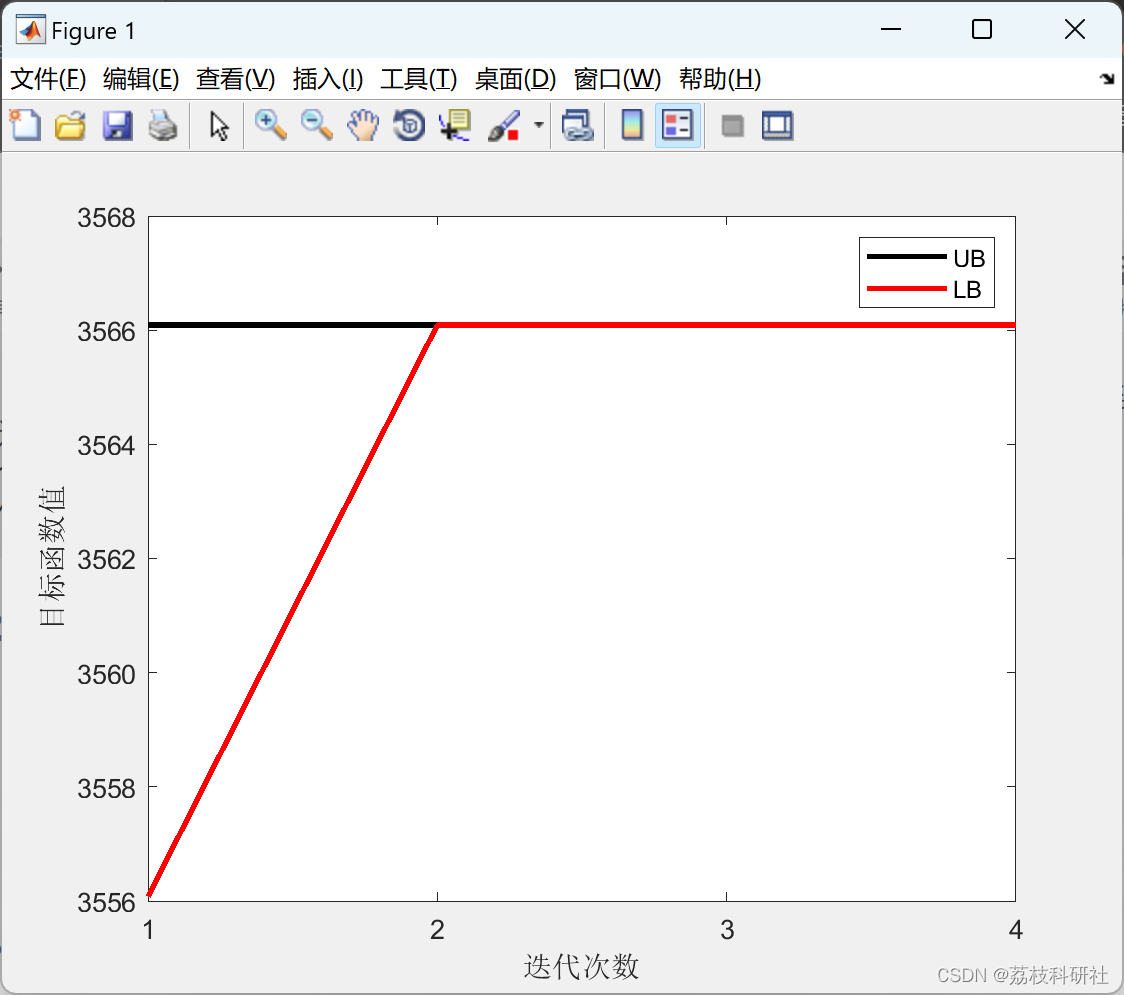Minimize the Figure 1 window

(890, 29)
